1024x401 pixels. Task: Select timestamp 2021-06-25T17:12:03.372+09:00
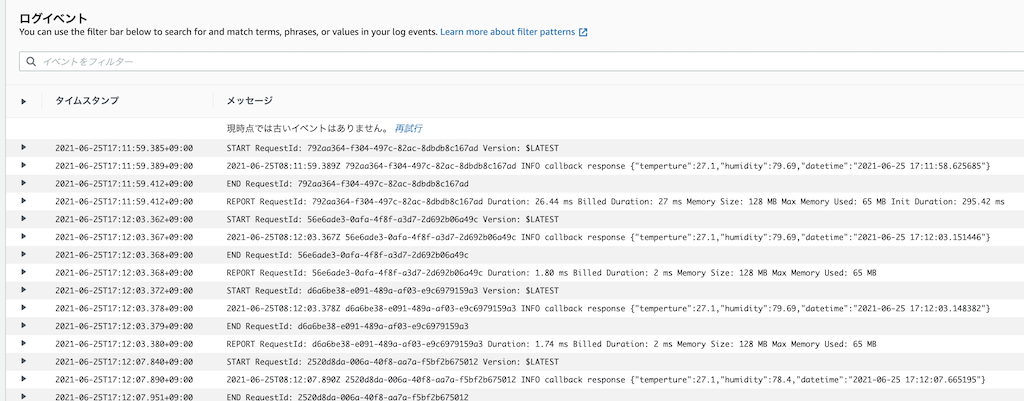coord(124,290)
